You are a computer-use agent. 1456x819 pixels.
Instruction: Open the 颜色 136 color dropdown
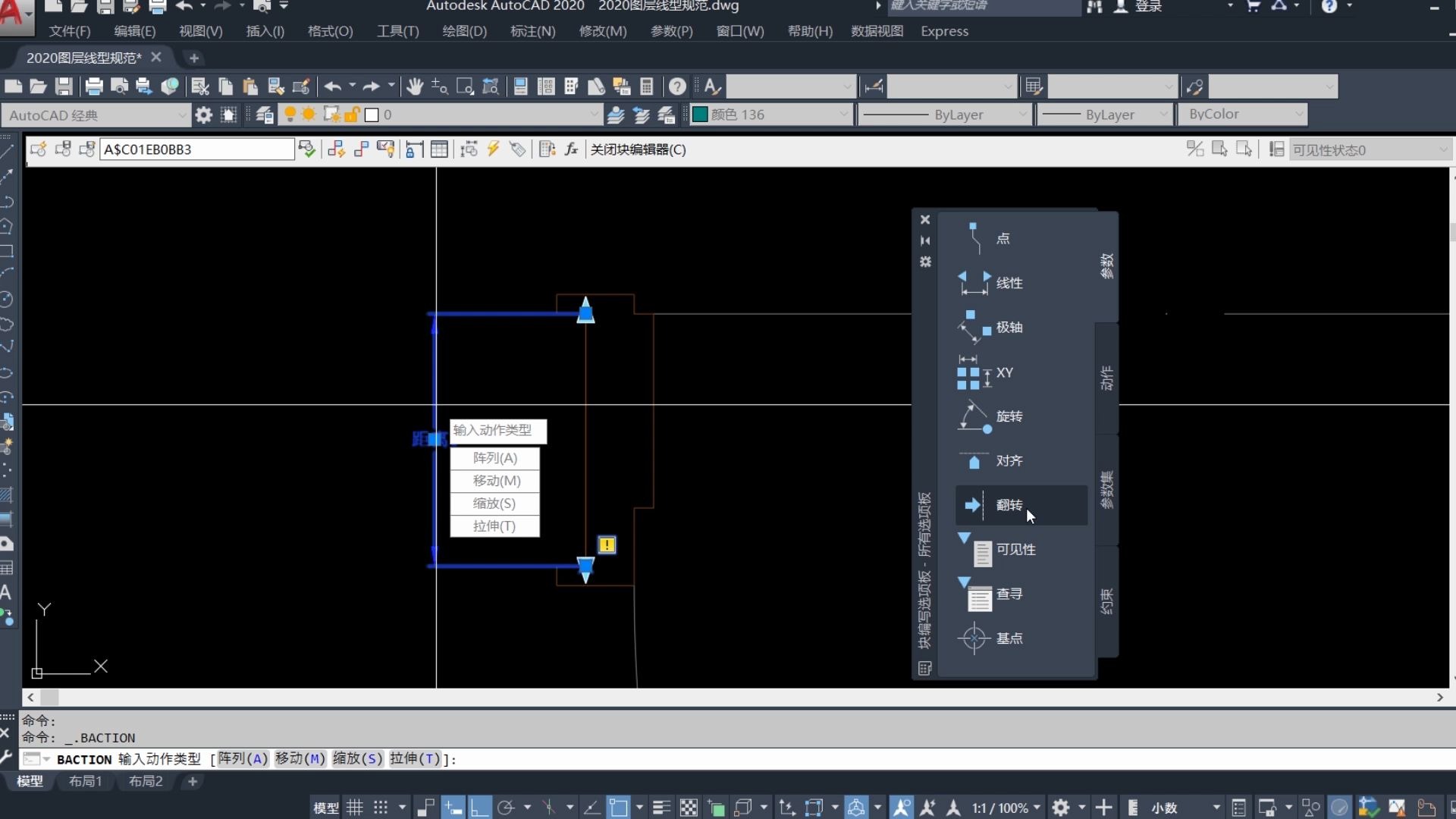(771, 115)
